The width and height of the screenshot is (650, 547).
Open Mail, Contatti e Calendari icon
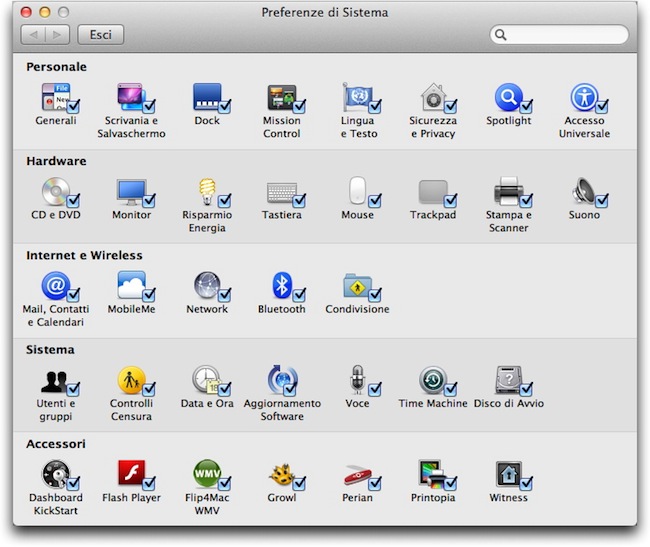[56, 286]
